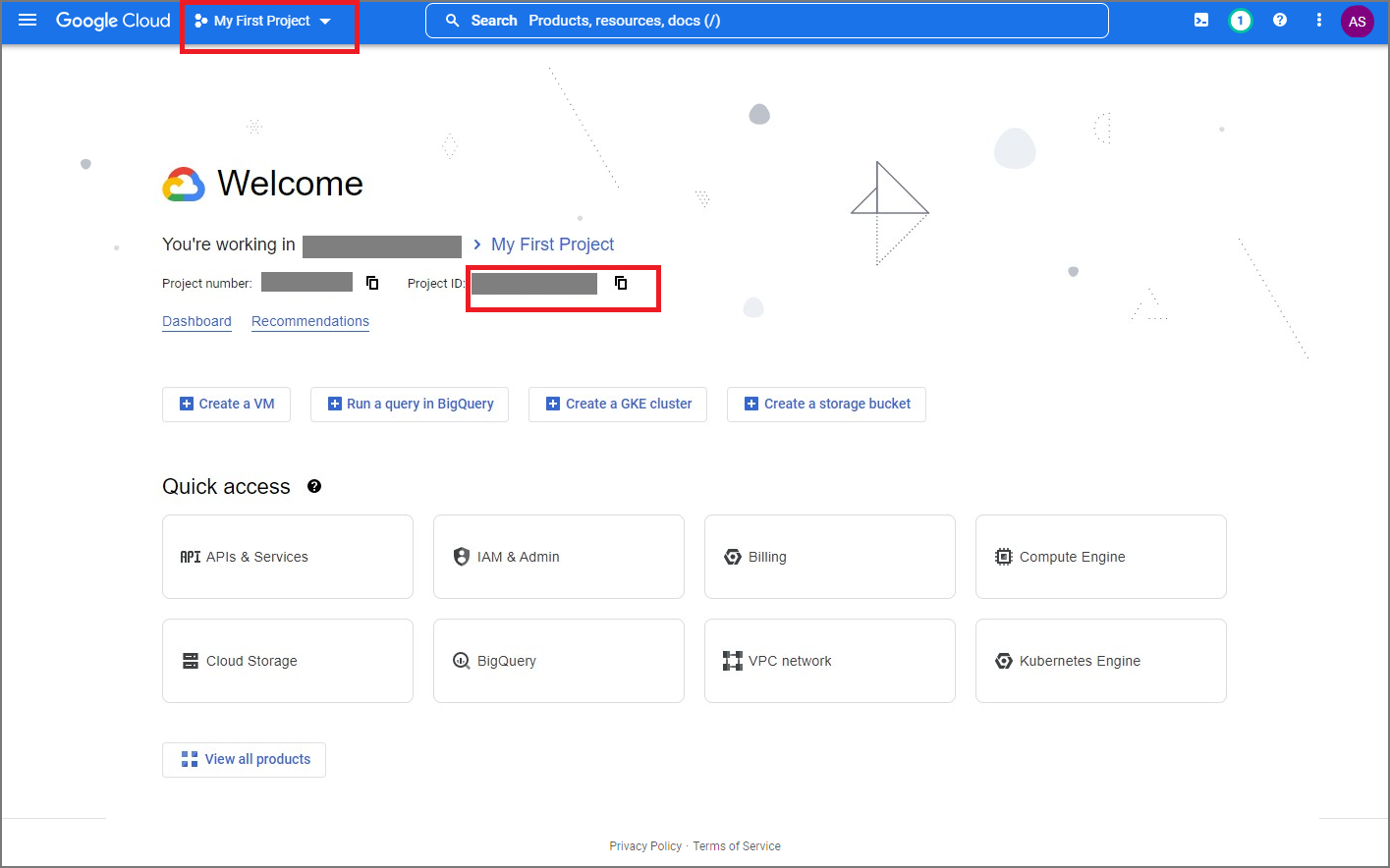Click Create a GKE cluster button
The height and width of the screenshot is (868, 1390).
(618, 404)
